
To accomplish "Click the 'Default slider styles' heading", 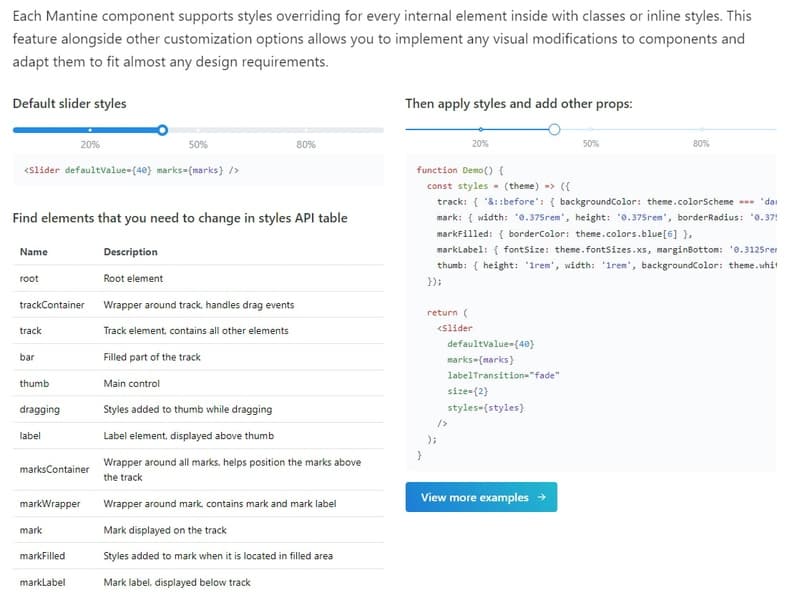I will 69,103.
